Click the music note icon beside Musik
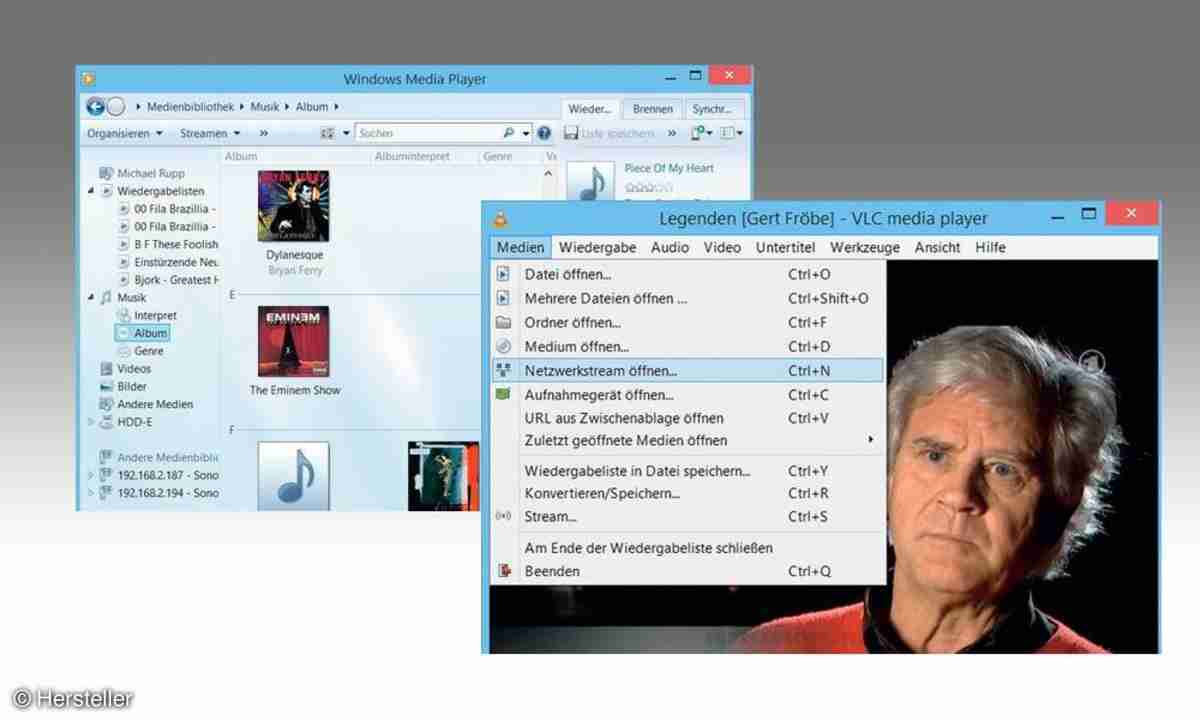The height and width of the screenshot is (720, 1200). [x=107, y=297]
